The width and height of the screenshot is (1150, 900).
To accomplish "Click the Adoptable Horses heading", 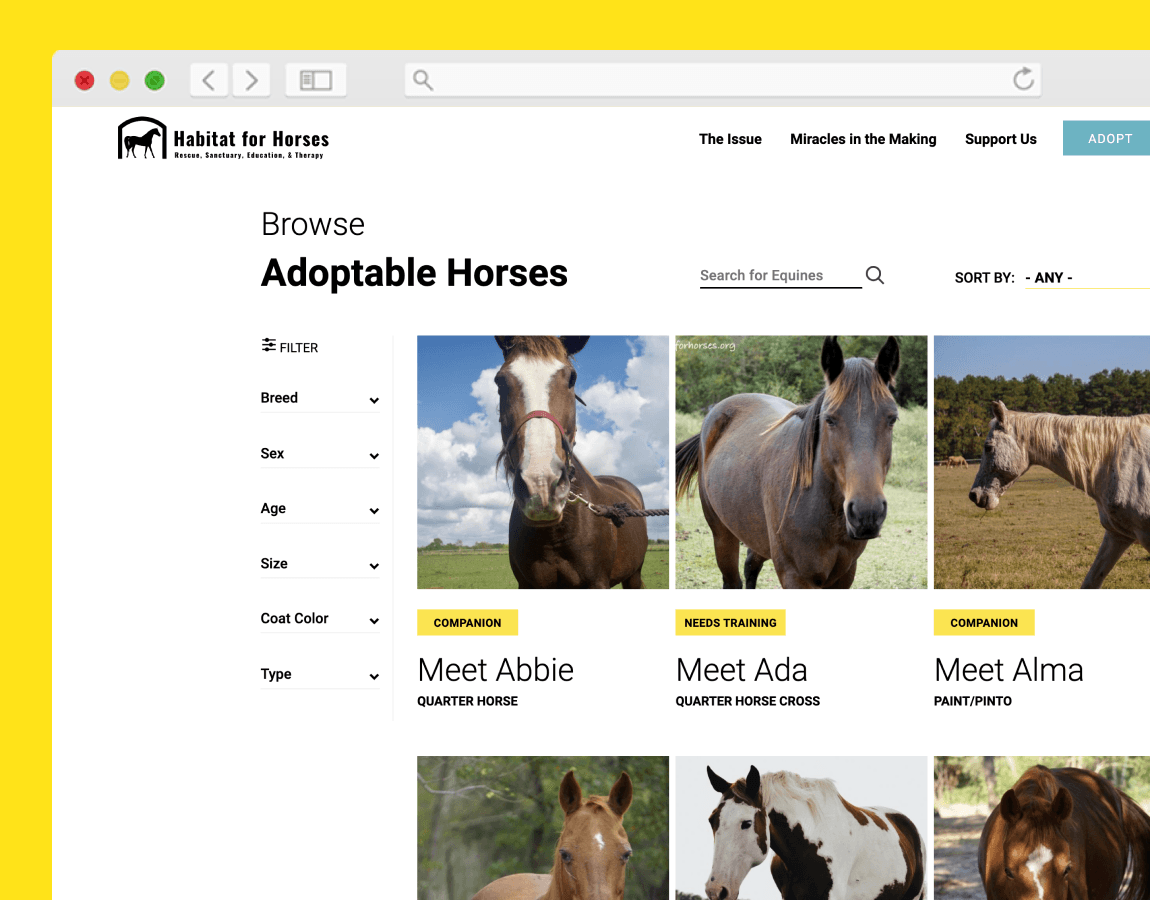I will tap(414, 274).
